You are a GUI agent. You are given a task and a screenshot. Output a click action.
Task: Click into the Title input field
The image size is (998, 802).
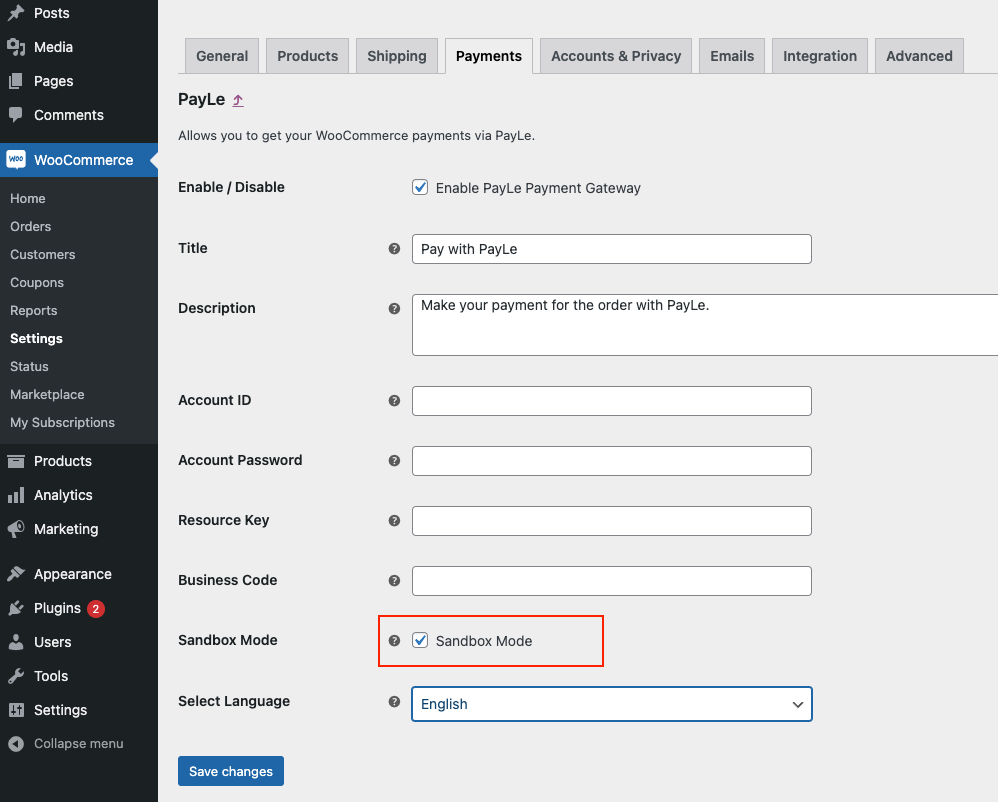(612, 249)
